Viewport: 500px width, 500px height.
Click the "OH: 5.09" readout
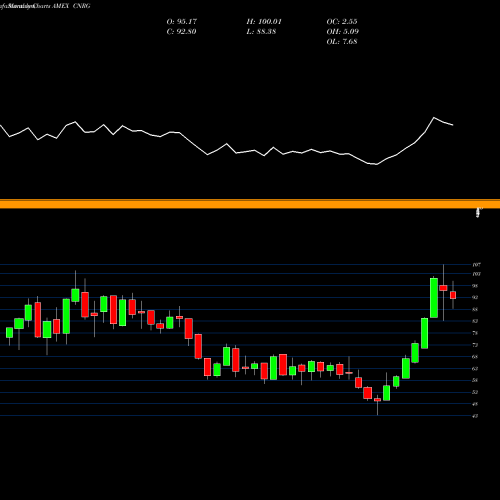click(343, 32)
